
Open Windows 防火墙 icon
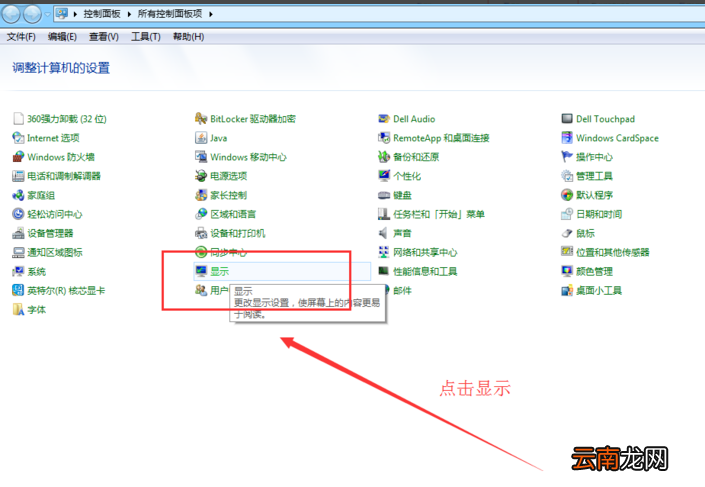pyautogui.click(x=18, y=157)
